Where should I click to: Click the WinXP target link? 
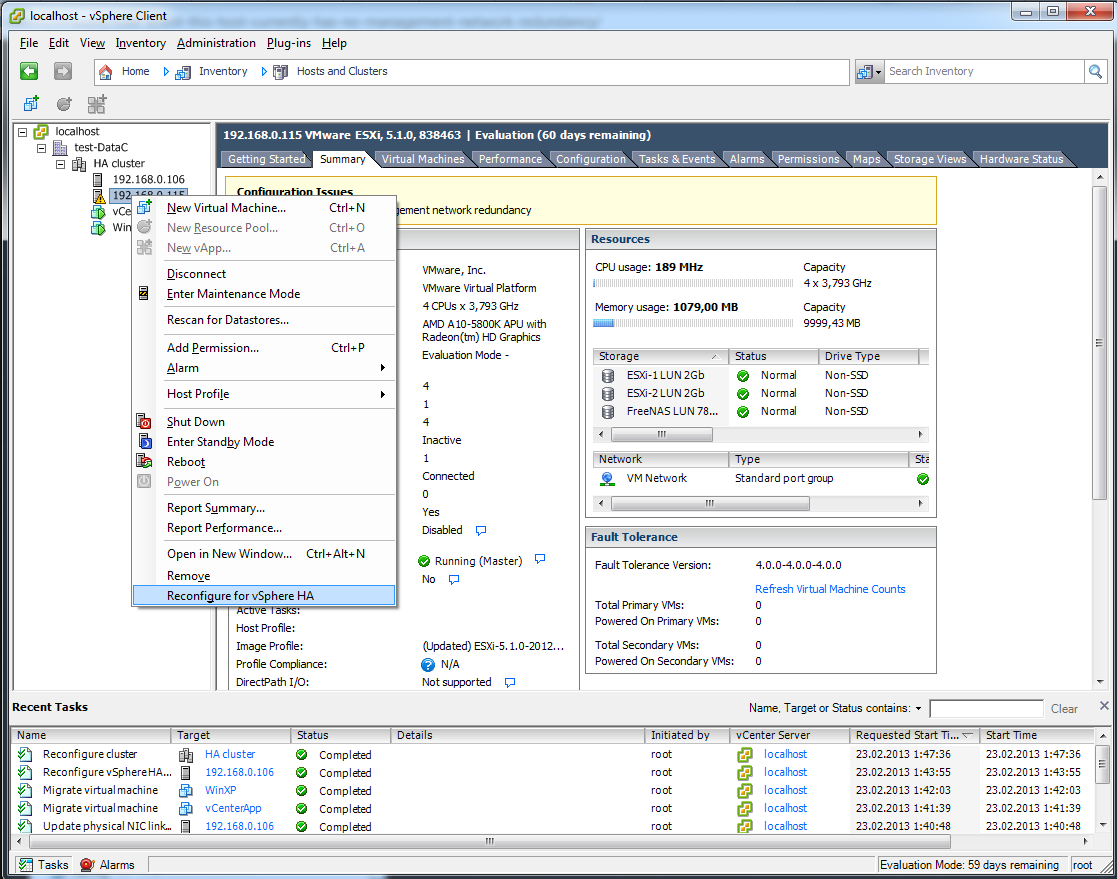point(220,791)
